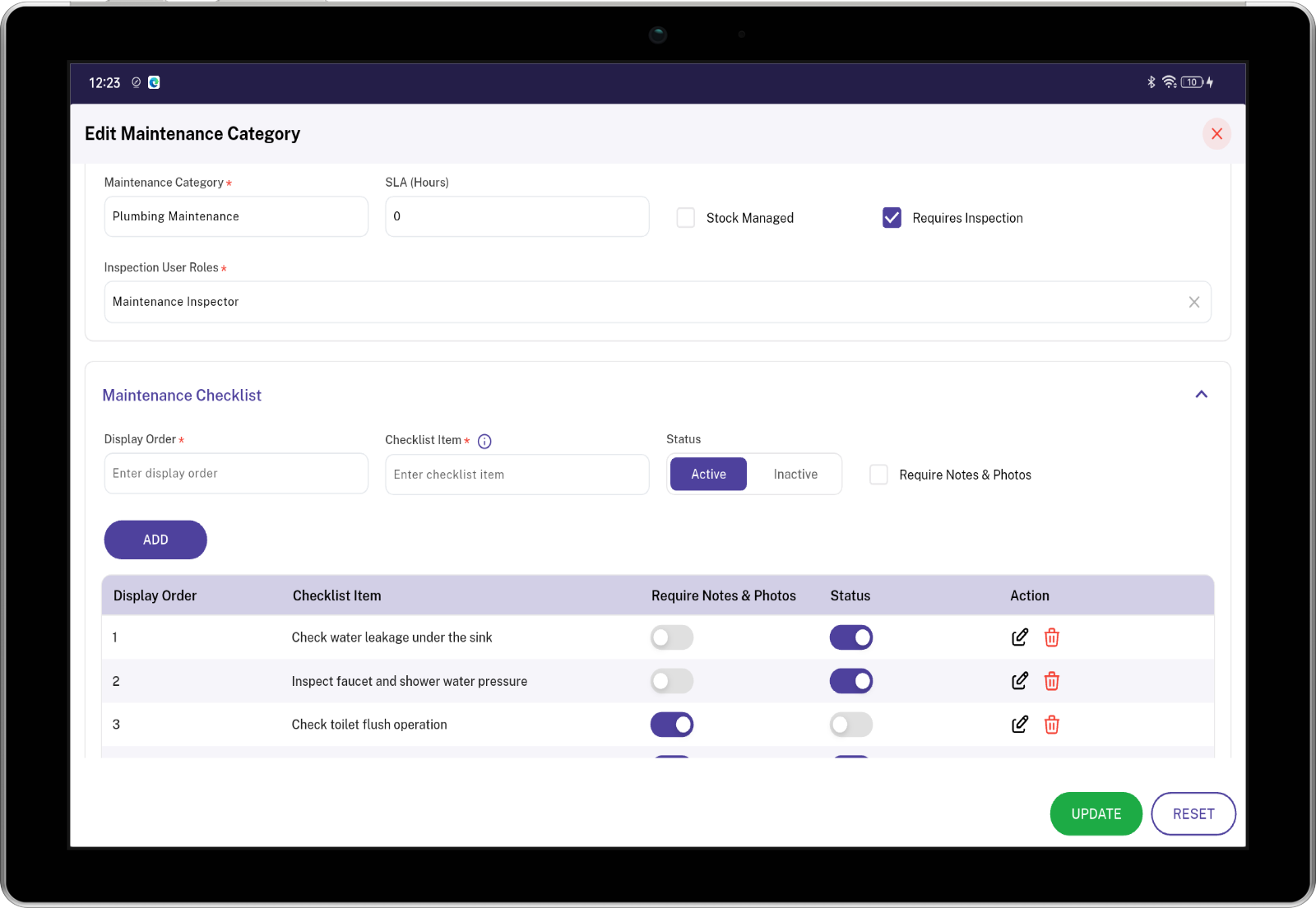Click the Checklist Item column header
Image resolution: width=1316 pixels, height=908 pixels.
pyautogui.click(x=337, y=595)
